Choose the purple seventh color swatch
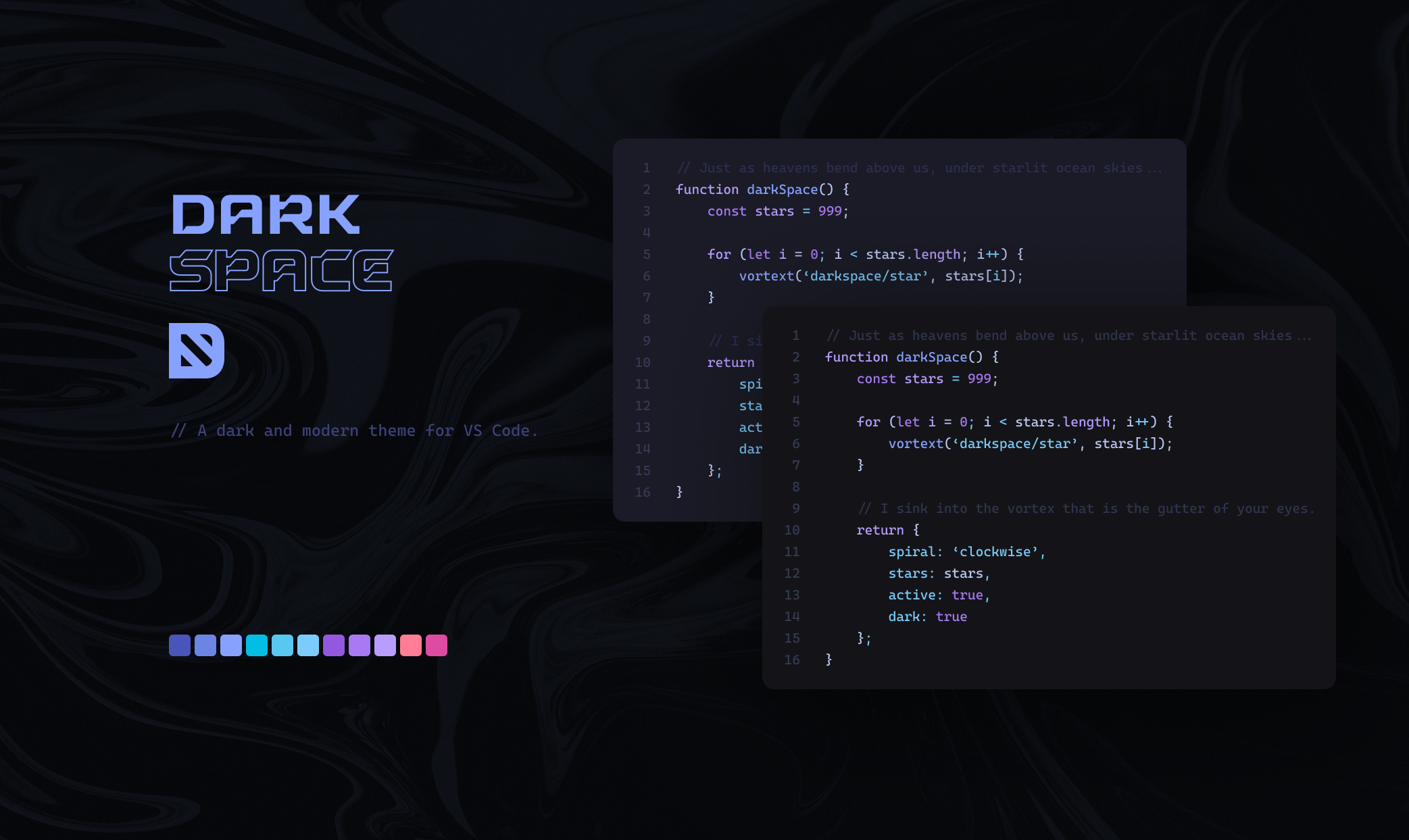This screenshot has width=1409, height=840. (334, 645)
